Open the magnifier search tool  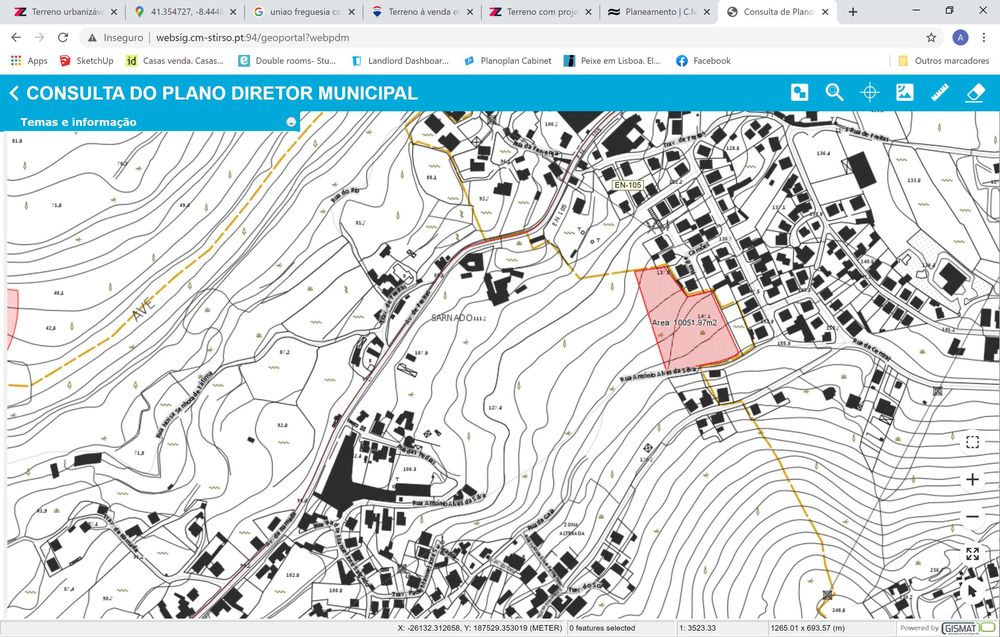point(834,92)
